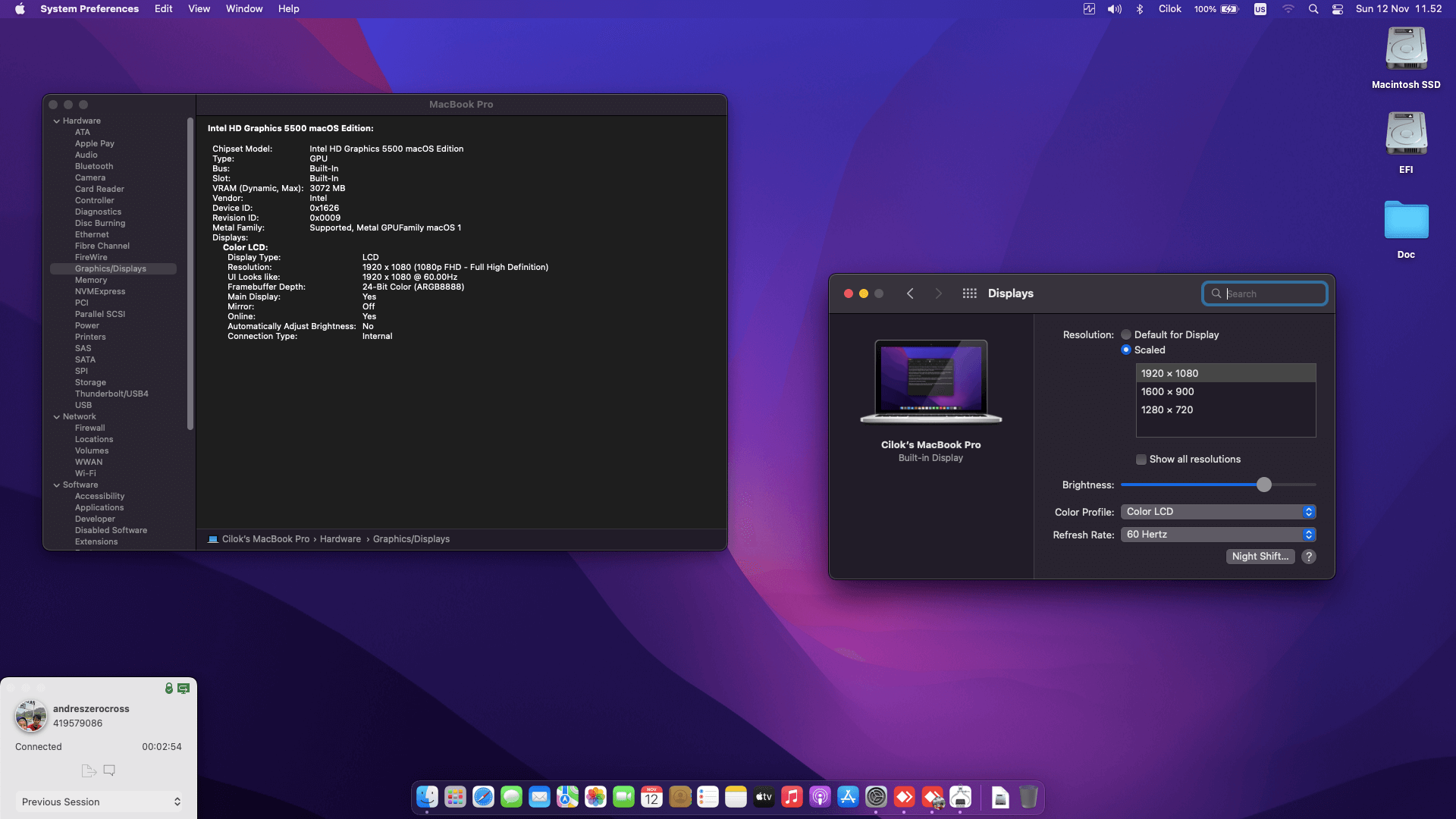This screenshot has height=819, width=1456.
Task: Click the Brightness slider knob
Action: (1263, 485)
